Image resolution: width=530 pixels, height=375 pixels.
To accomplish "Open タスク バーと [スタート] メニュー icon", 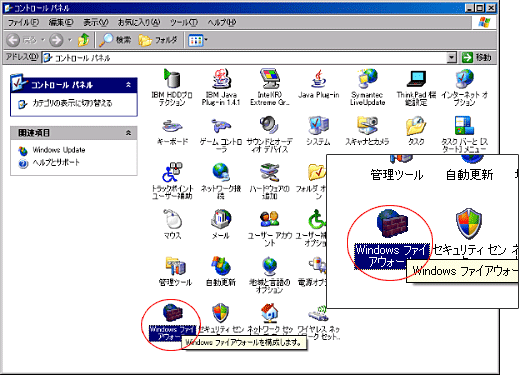I will coord(464,125).
